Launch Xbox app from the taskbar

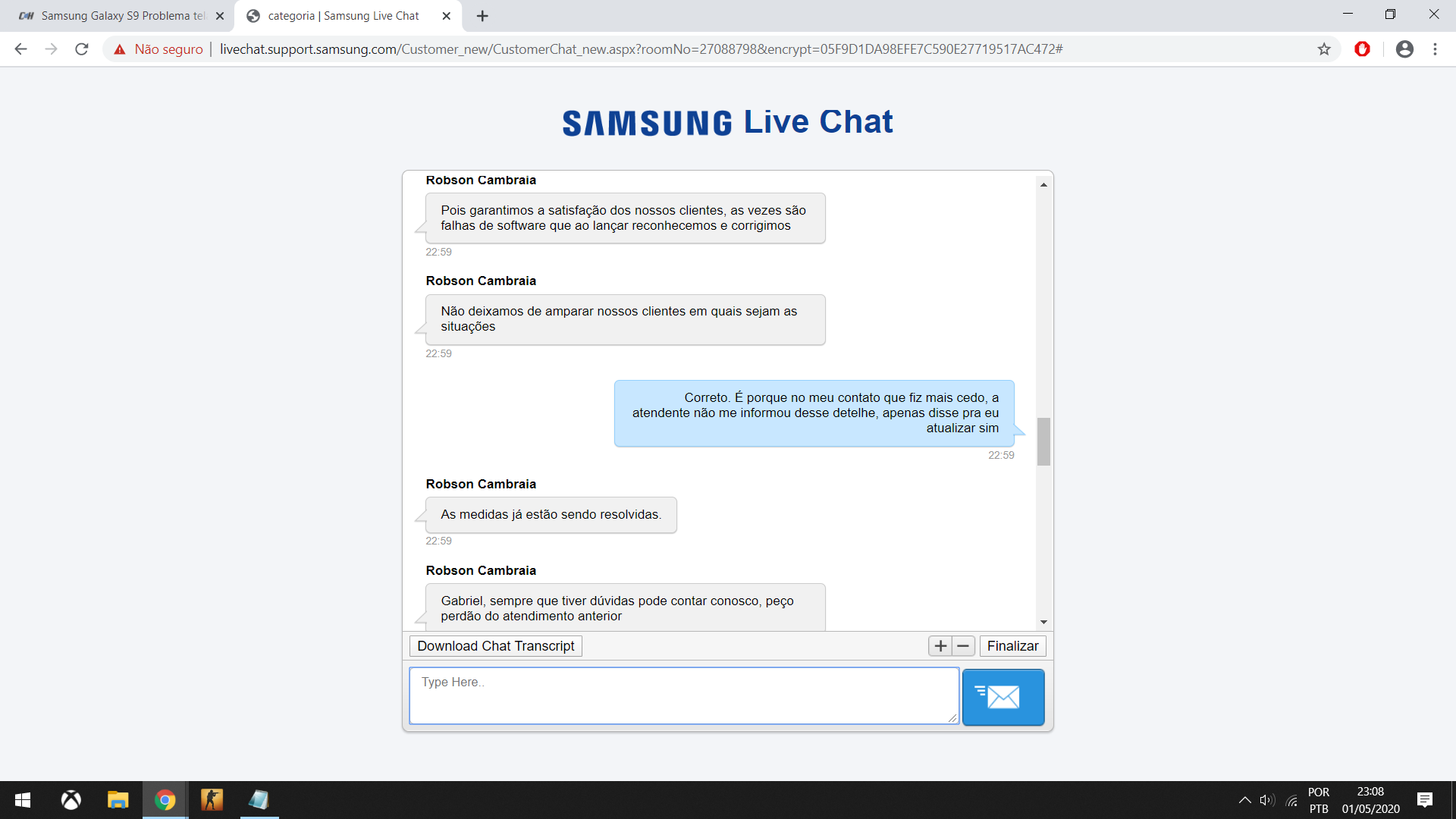pyautogui.click(x=71, y=800)
